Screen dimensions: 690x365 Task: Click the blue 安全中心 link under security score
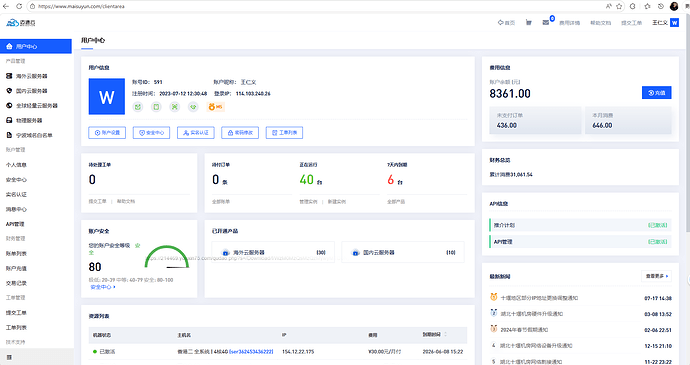click(x=103, y=287)
